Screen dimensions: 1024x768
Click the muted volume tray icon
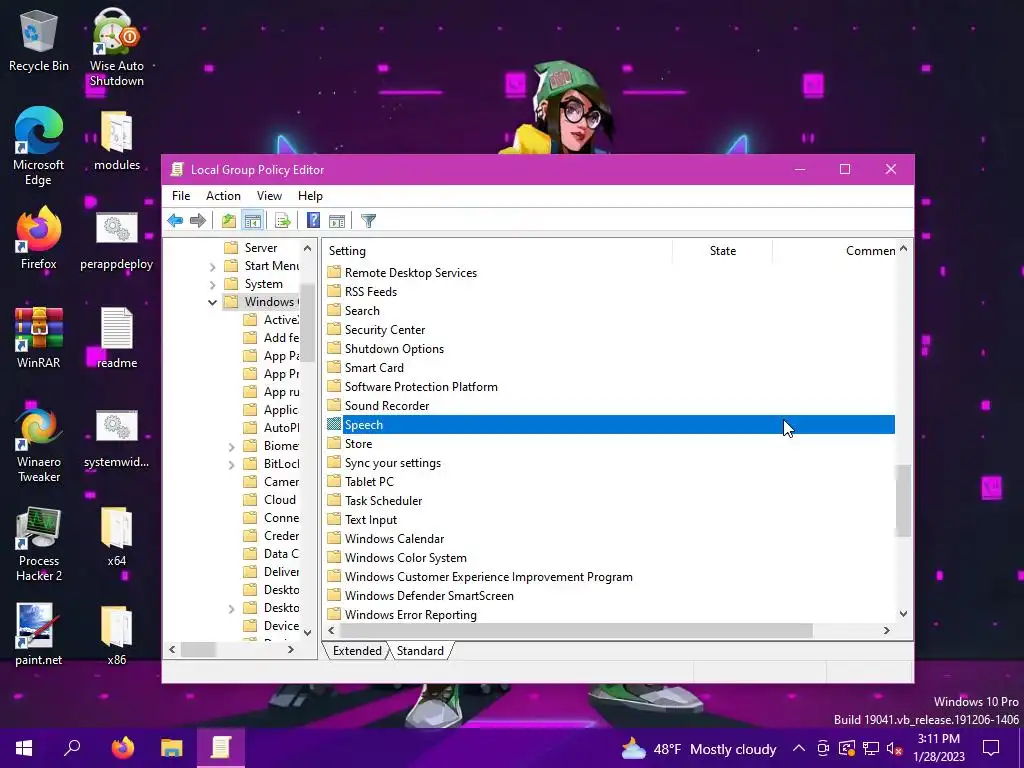(894, 748)
